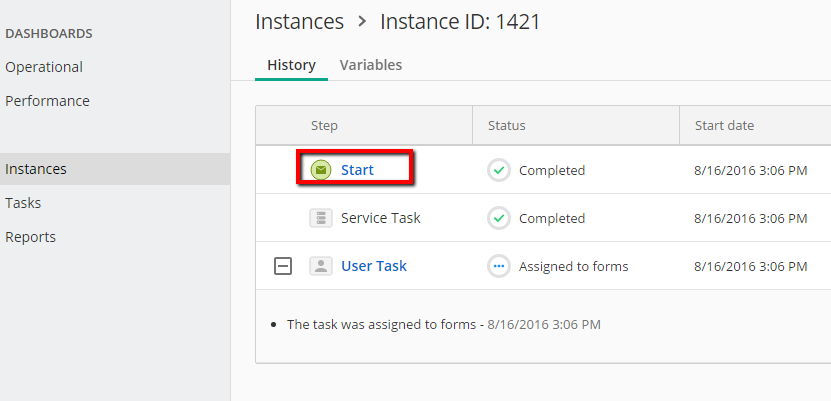Select the History tab
The width and height of the screenshot is (831, 401).
coord(291,65)
